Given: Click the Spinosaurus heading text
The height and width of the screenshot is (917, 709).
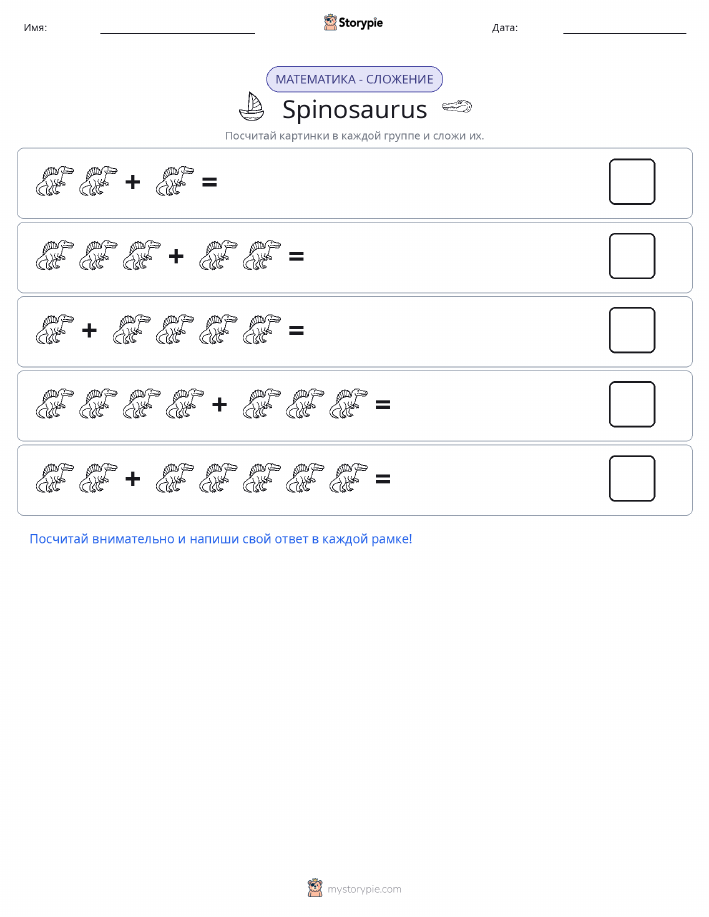Looking at the screenshot, I should pos(354,109).
